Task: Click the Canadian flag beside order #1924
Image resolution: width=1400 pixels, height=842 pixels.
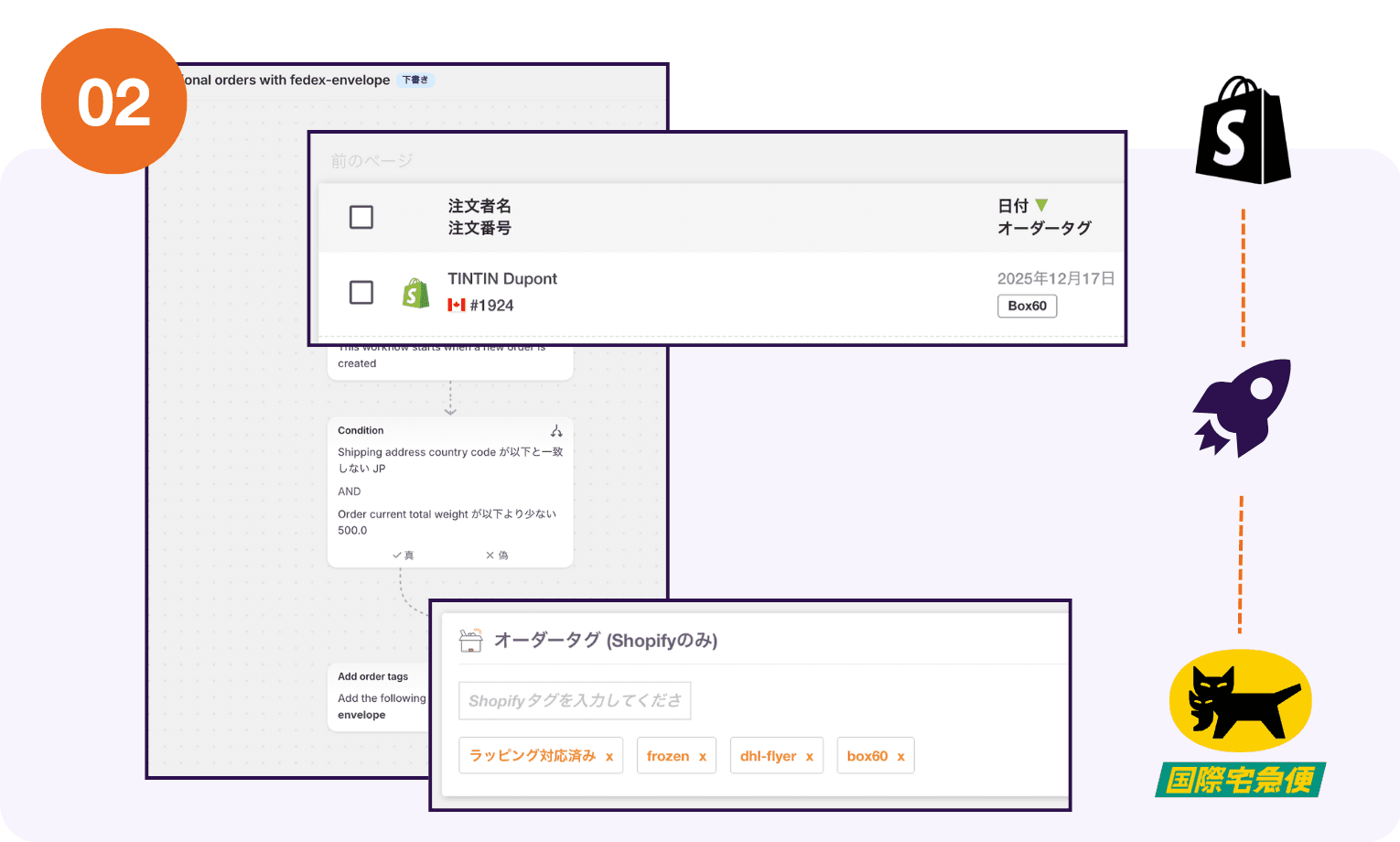Action: pos(457,305)
